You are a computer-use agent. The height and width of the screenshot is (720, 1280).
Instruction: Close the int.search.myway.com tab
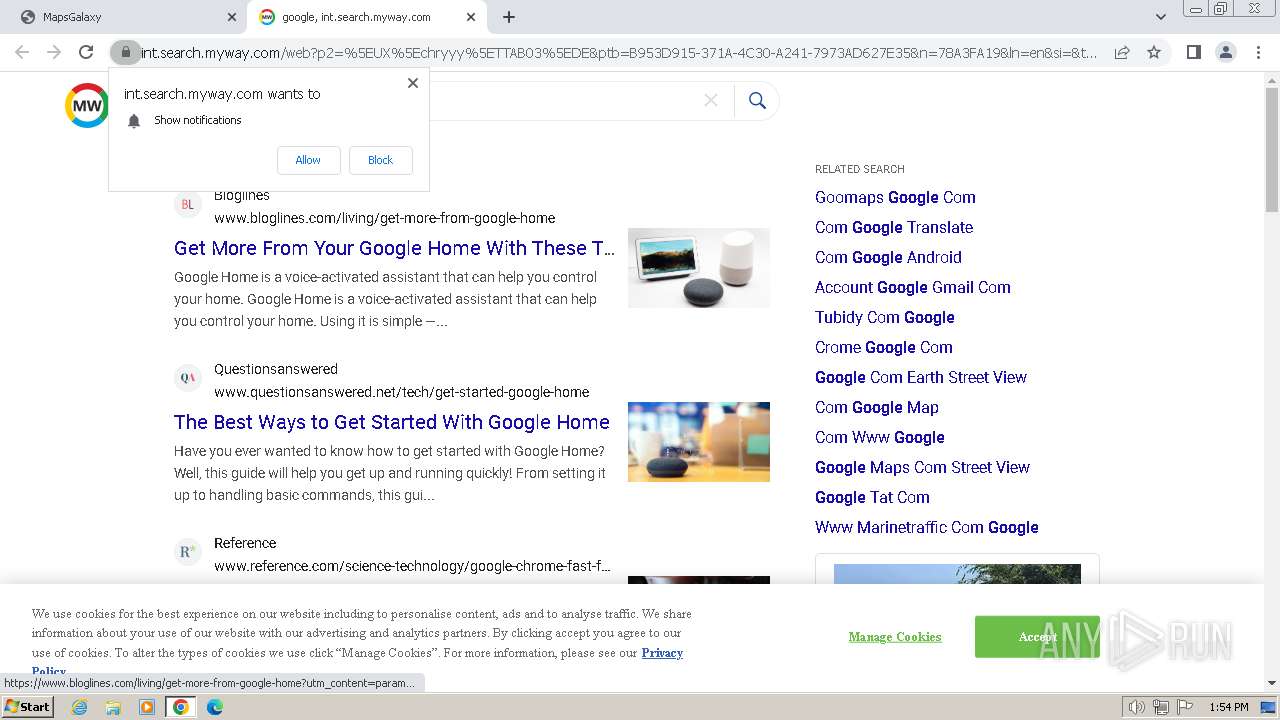[471, 17]
